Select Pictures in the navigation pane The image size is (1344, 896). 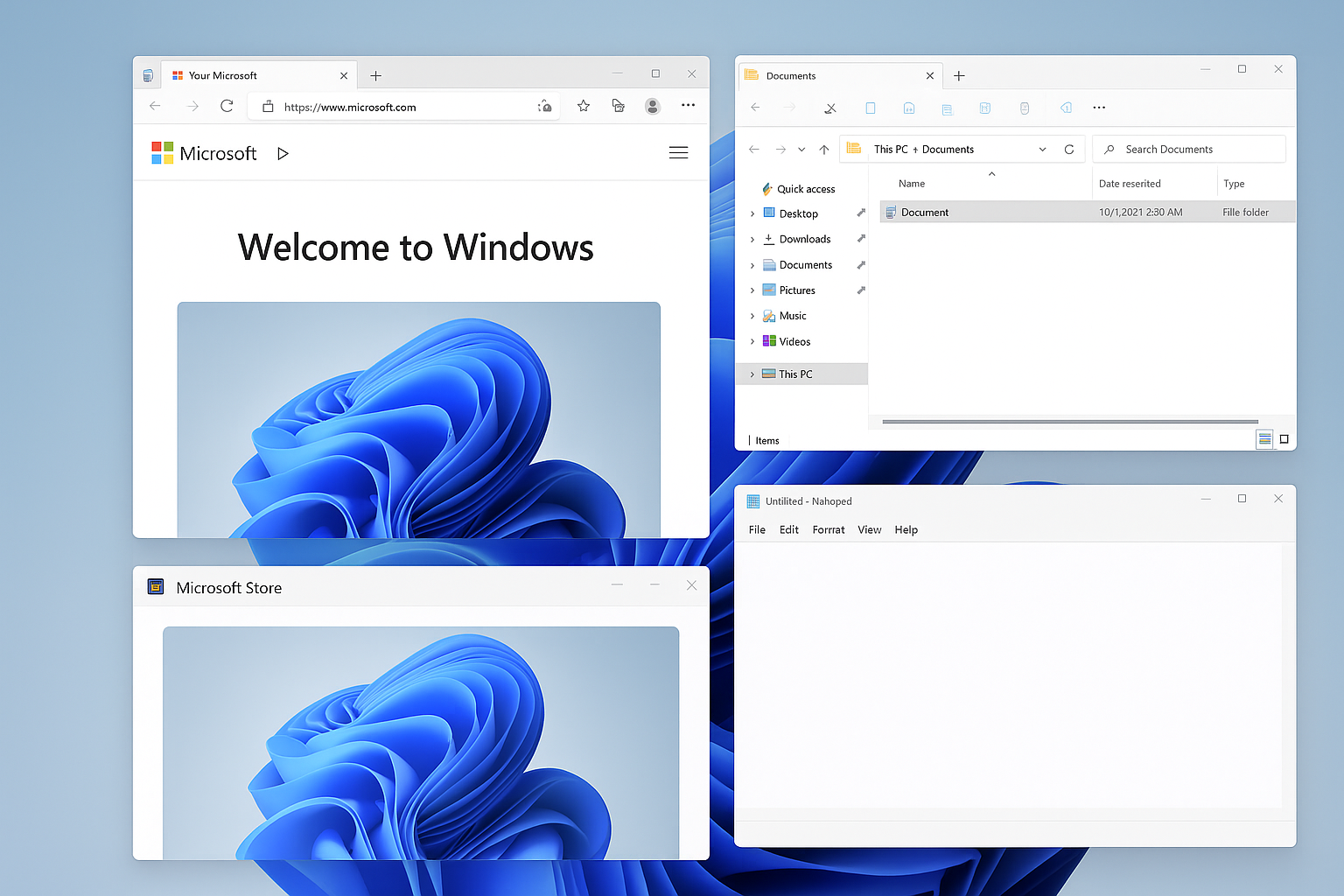796,290
